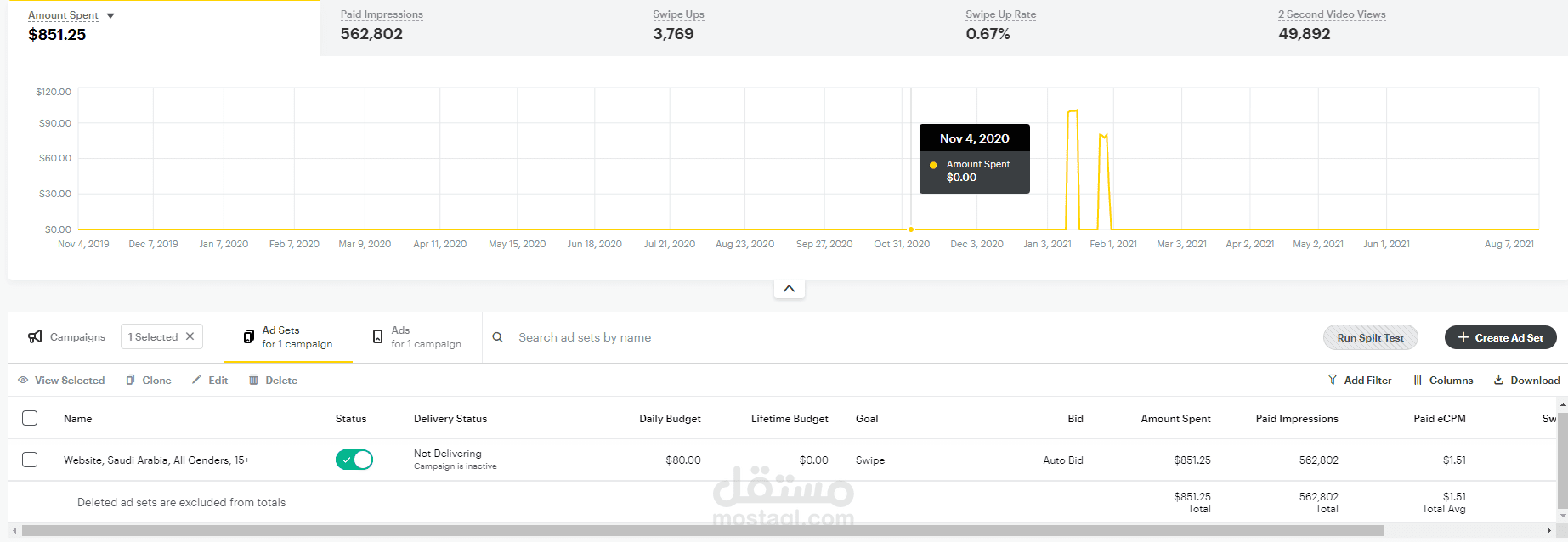Viewport: 1568px width, 542px height.
Task: Open the Columns selector
Action: pyautogui.click(x=1443, y=380)
